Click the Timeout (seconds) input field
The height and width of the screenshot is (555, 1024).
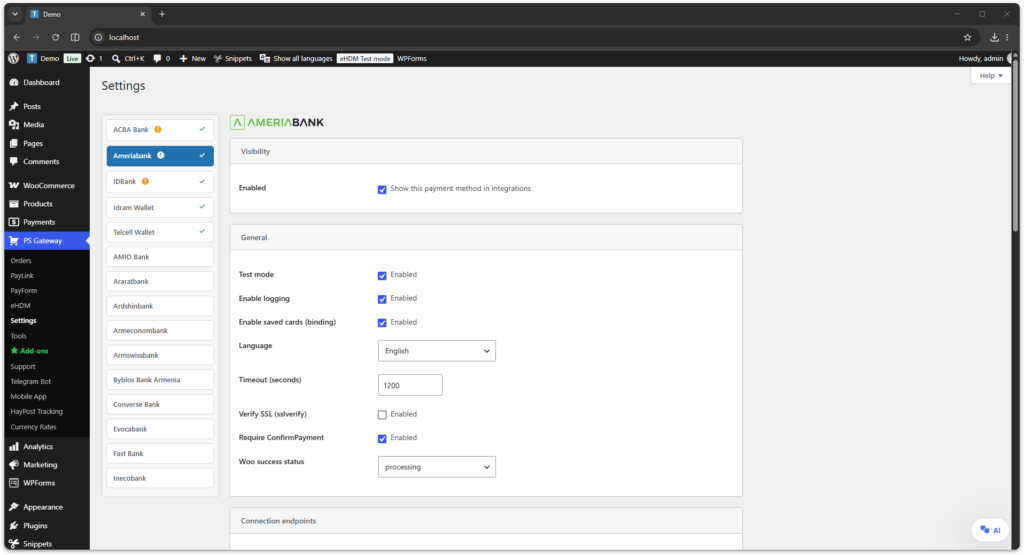(410, 385)
